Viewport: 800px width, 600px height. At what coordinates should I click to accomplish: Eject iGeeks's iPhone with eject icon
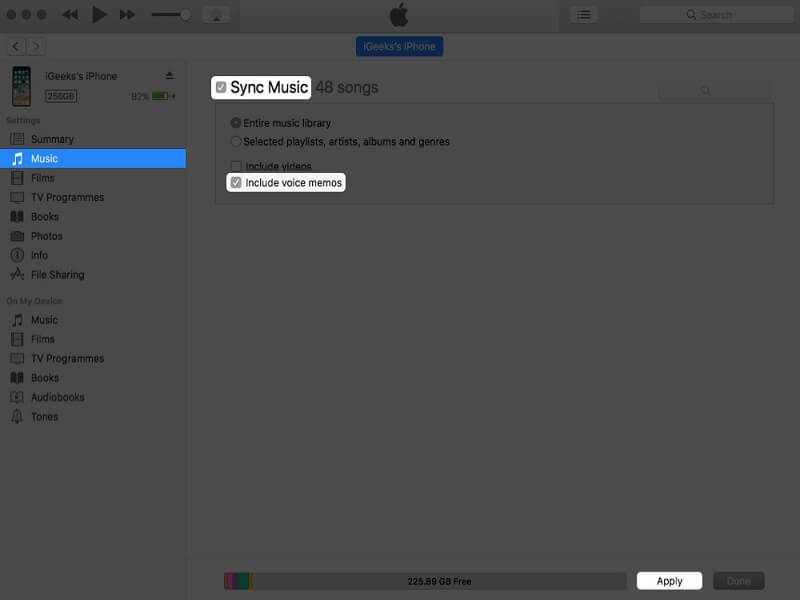(x=169, y=76)
